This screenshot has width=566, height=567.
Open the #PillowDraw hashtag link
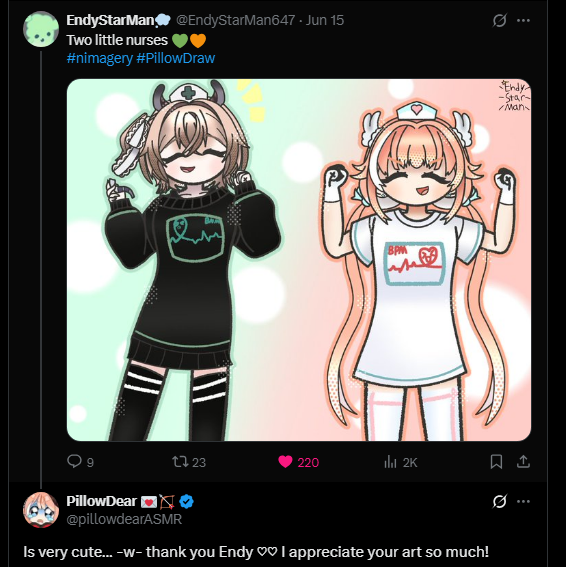(x=176, y=58)
